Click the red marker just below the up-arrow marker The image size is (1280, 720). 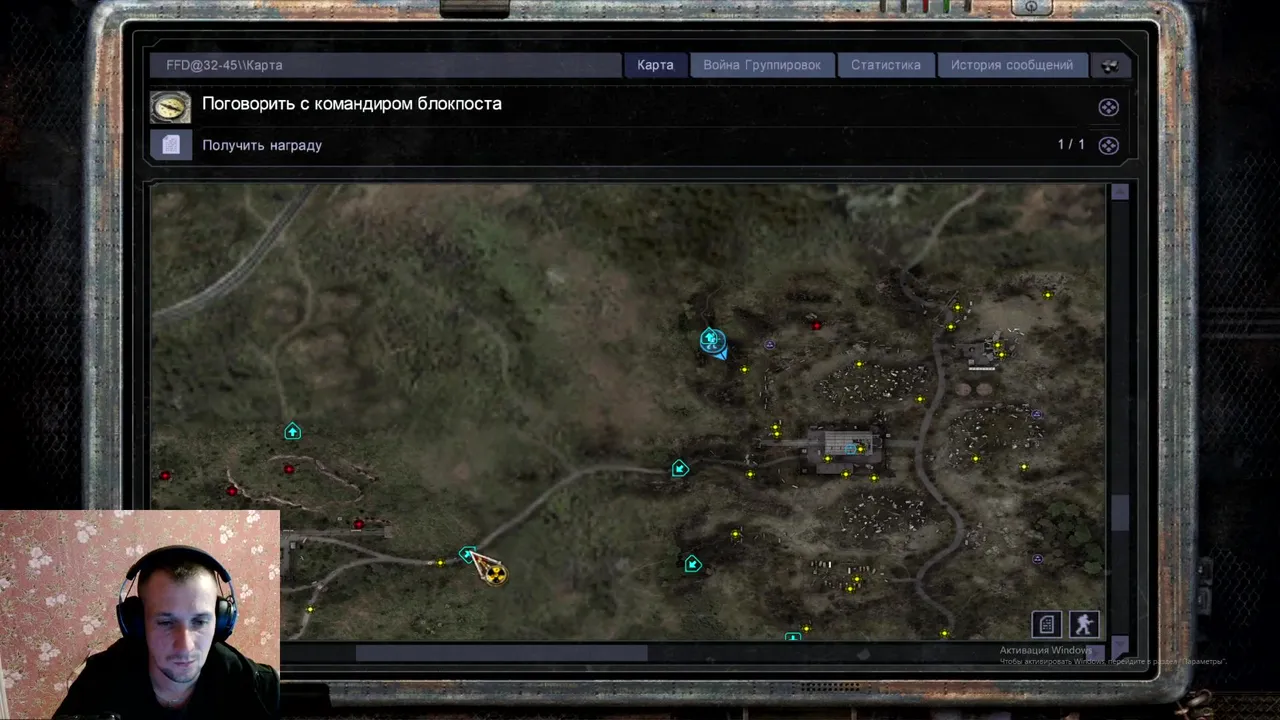289,468
